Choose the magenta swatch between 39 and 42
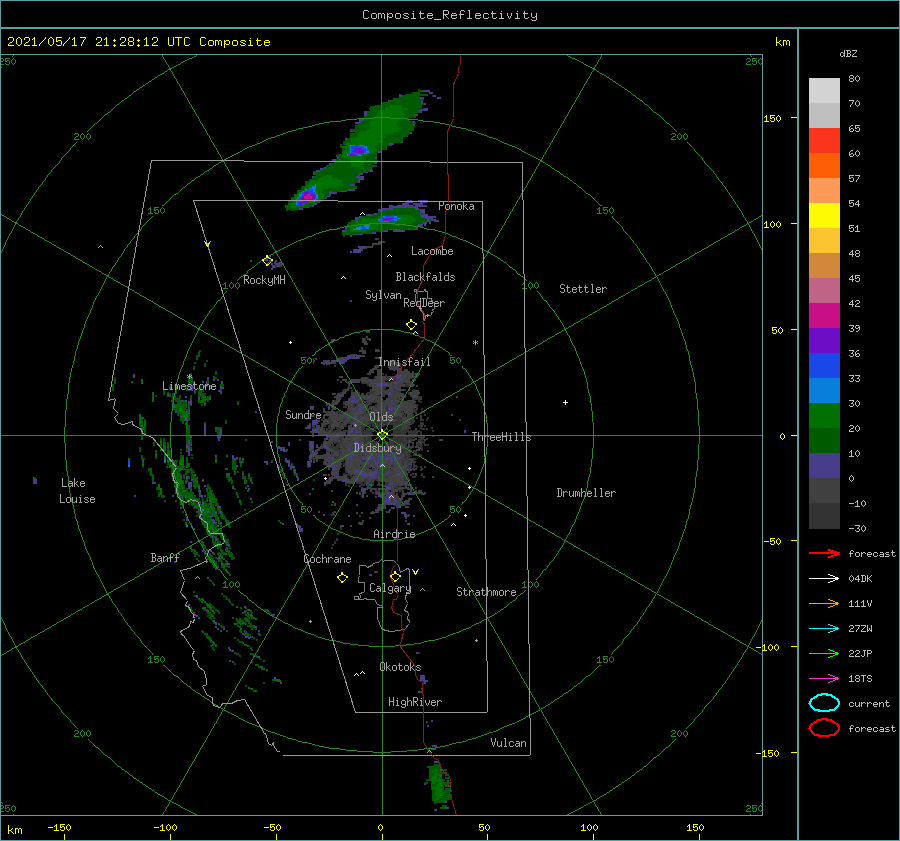 pyautogui.click(x=824, y=316)
